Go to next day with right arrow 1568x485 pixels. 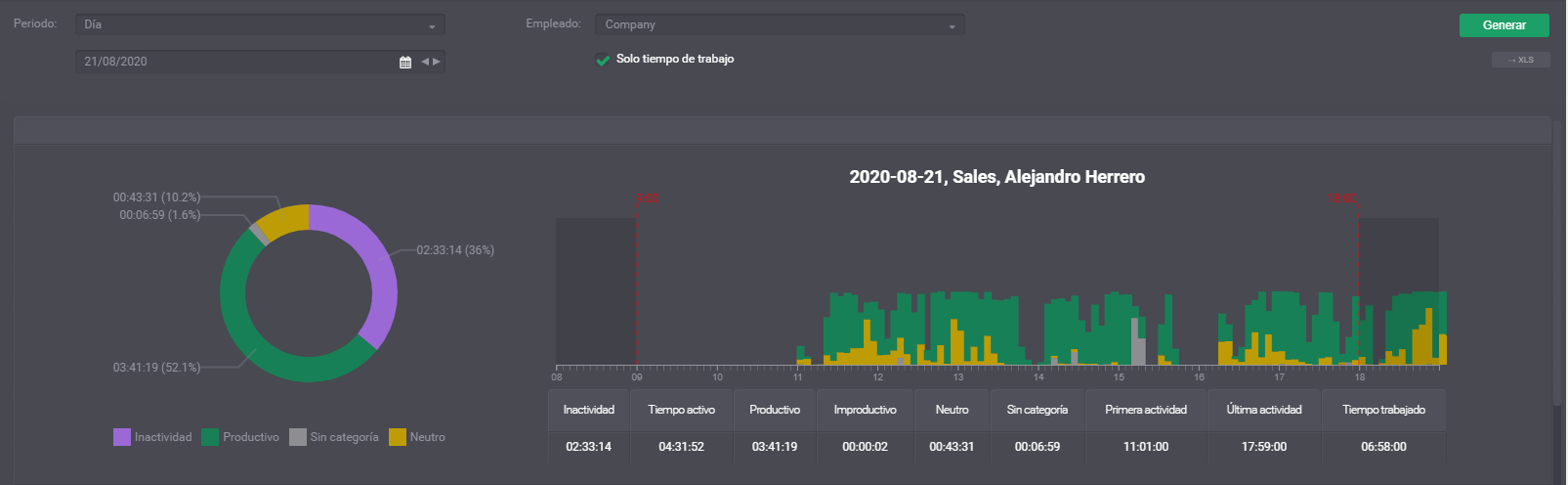[x=437, y=62]
